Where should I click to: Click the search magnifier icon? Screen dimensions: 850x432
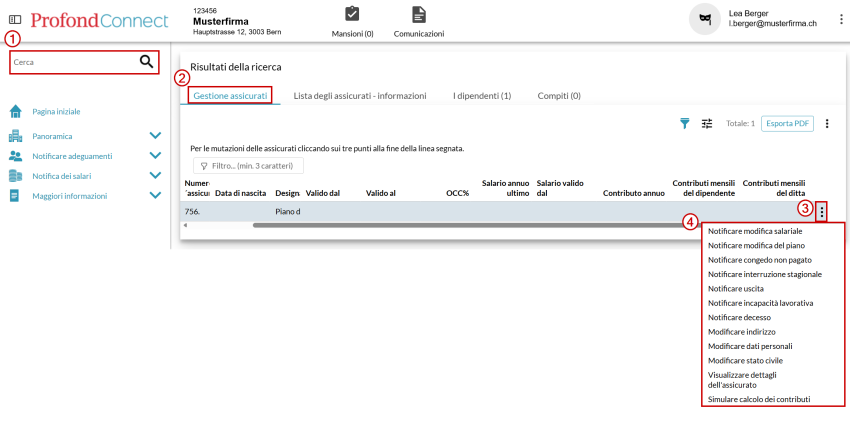[x=146, y=62]
